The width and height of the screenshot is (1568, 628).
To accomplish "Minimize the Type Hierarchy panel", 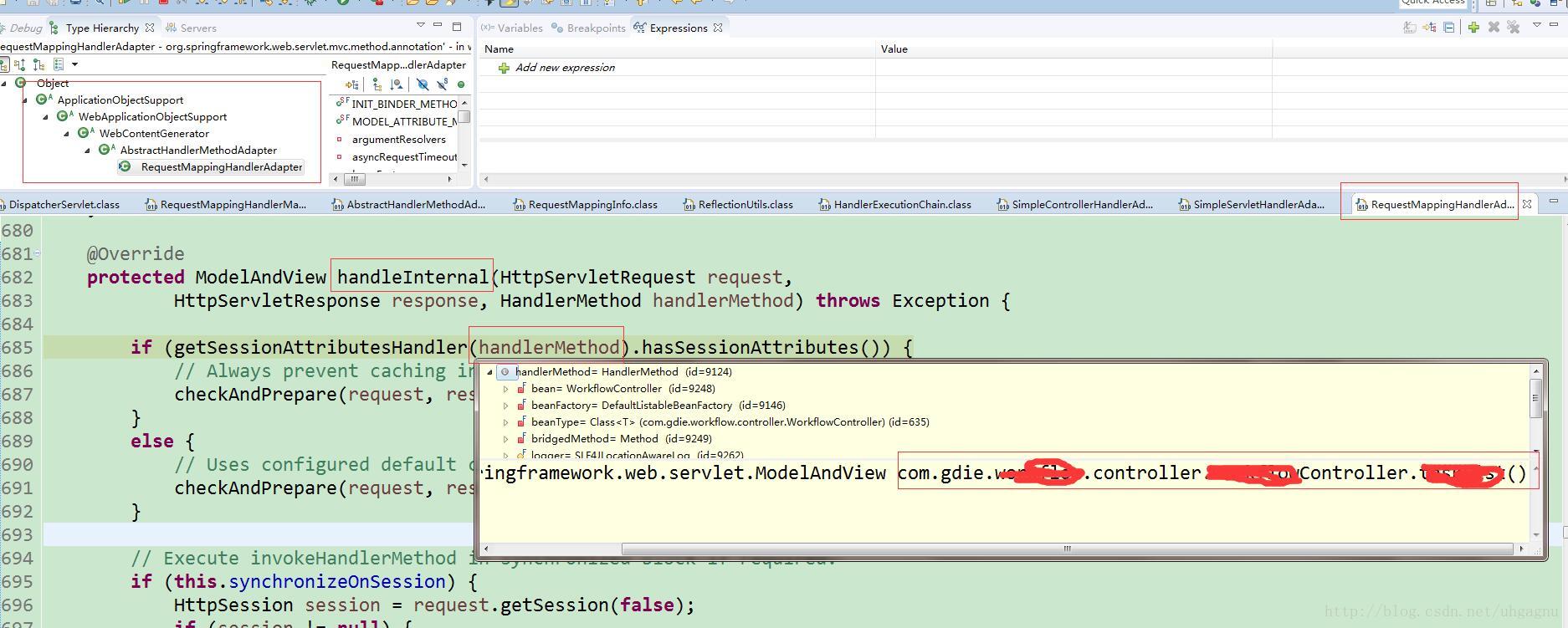I will pyautogui.click(x=439, y=26).
